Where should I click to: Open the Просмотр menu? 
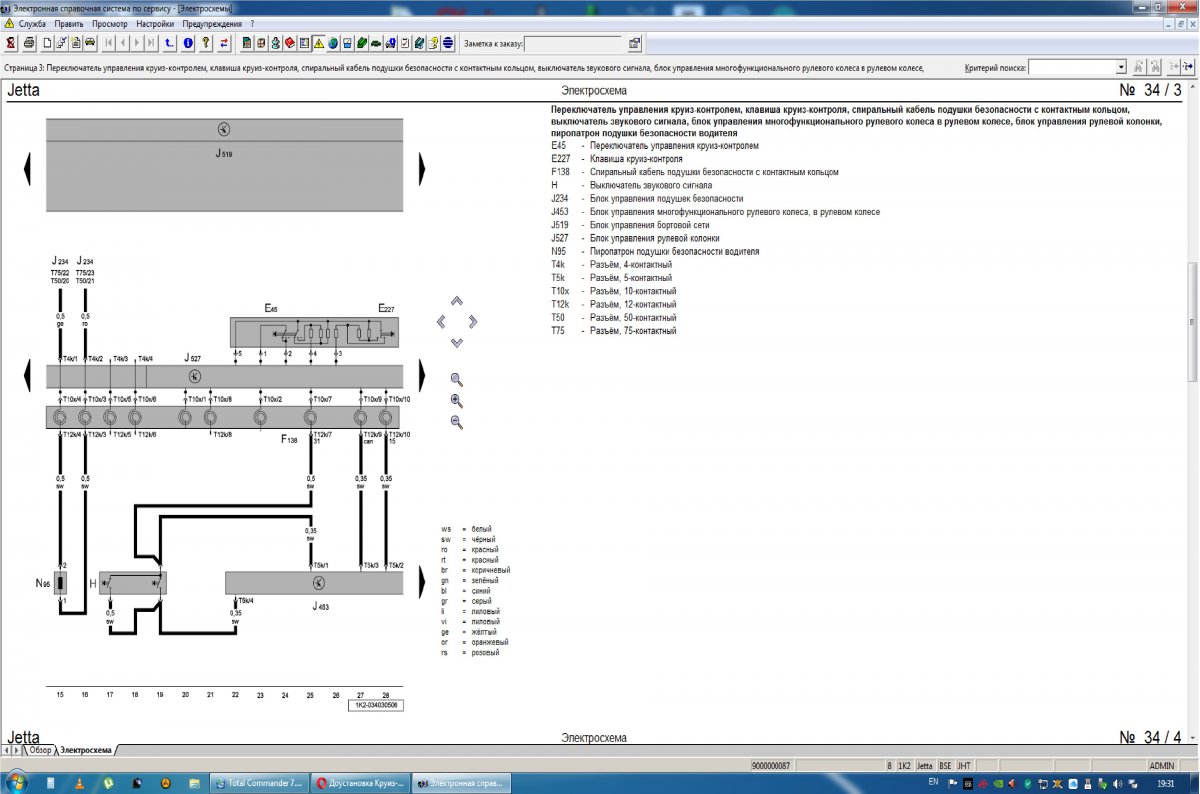(109, 23)
